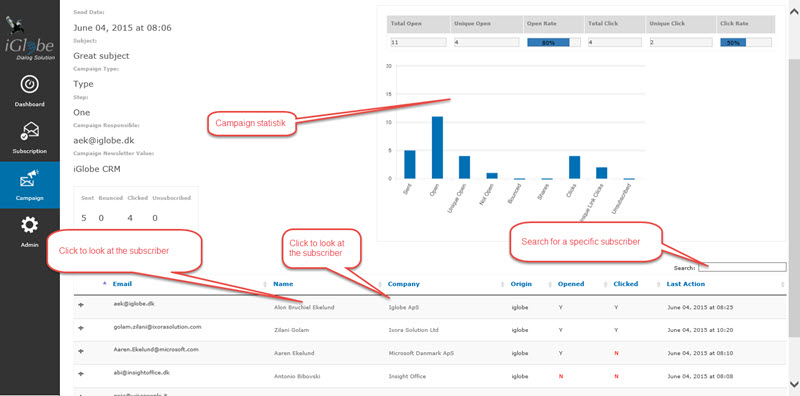Click last action June 04, 2015 at 08:10

click(x=700, y=353)
